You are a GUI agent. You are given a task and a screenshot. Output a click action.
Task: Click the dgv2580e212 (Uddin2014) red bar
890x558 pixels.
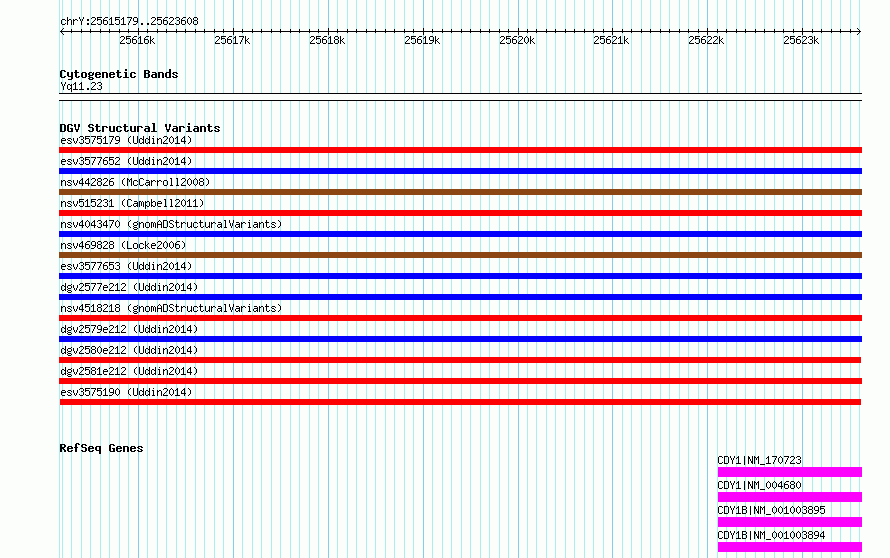pos(460,360)
